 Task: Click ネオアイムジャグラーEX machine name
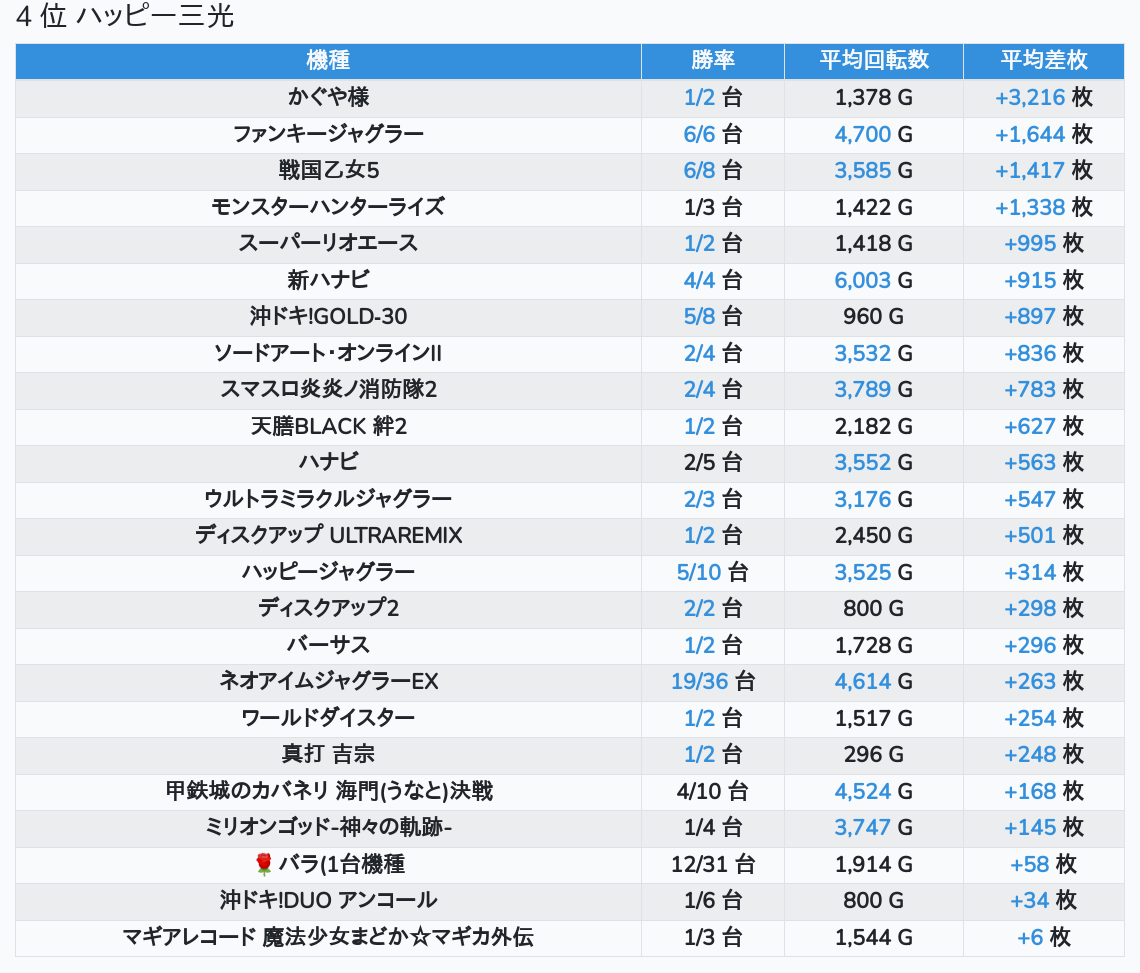pyautogui.click(x=328, y=682)
